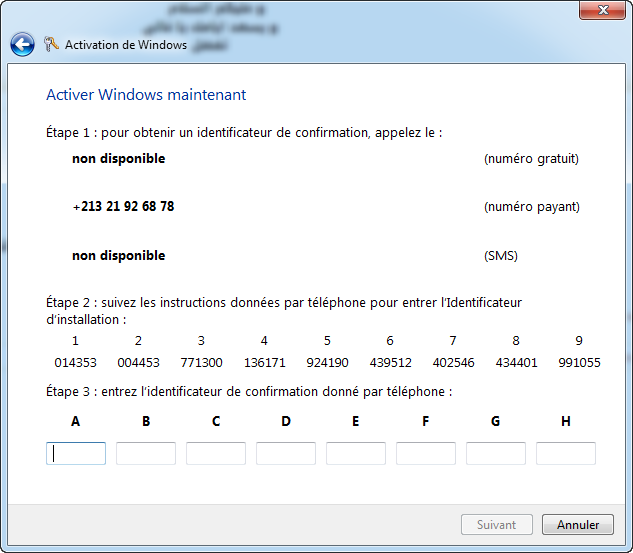
Task: Click installation ID group 924190
Action: [x=327, y=362]
